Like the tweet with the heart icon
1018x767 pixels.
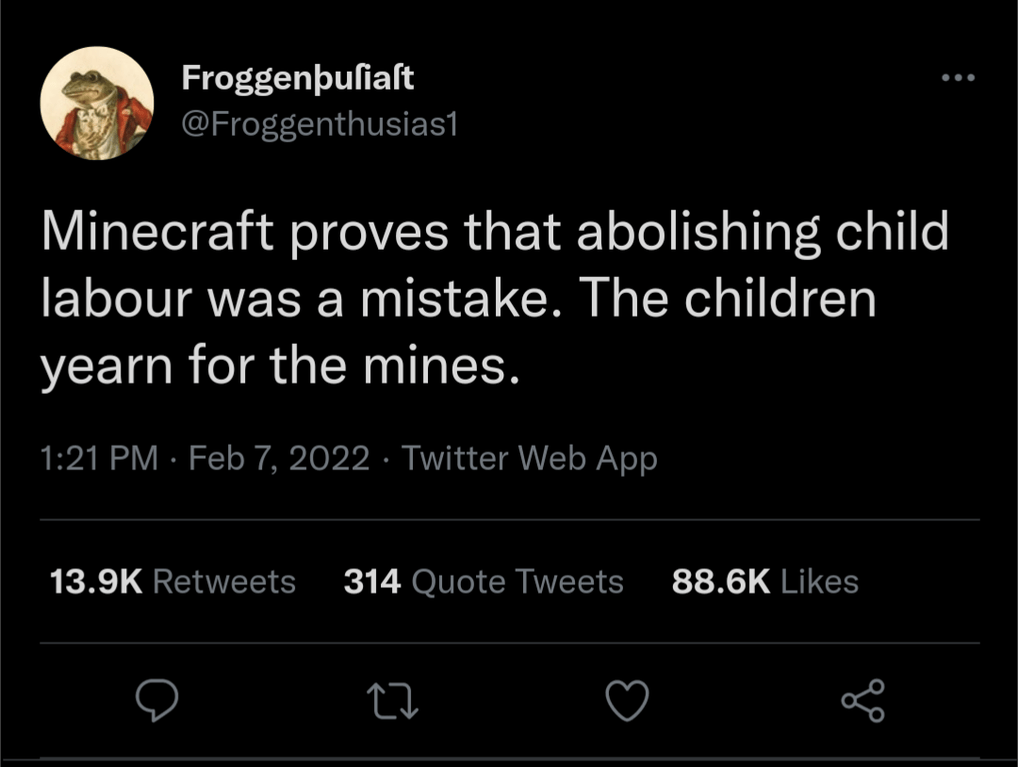coord(627,701)
